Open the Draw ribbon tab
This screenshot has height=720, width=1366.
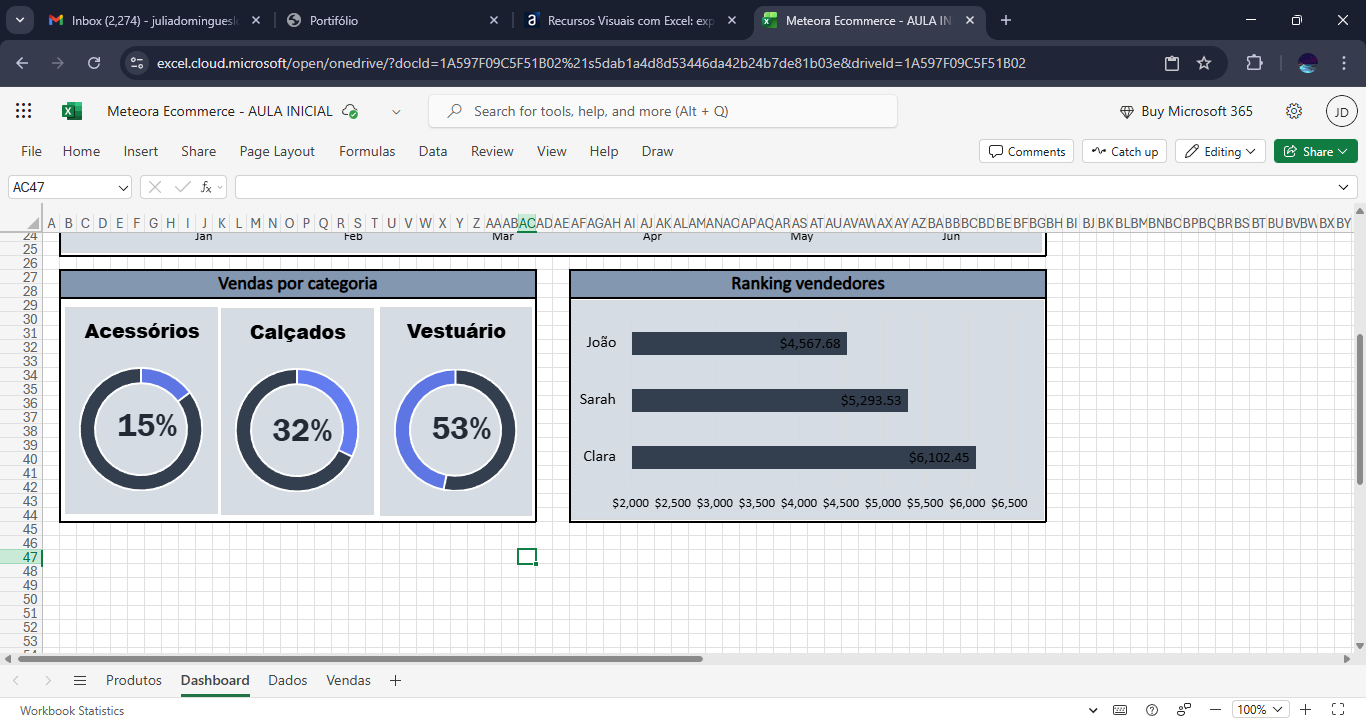pyautogui.click(x=657, y=151)
